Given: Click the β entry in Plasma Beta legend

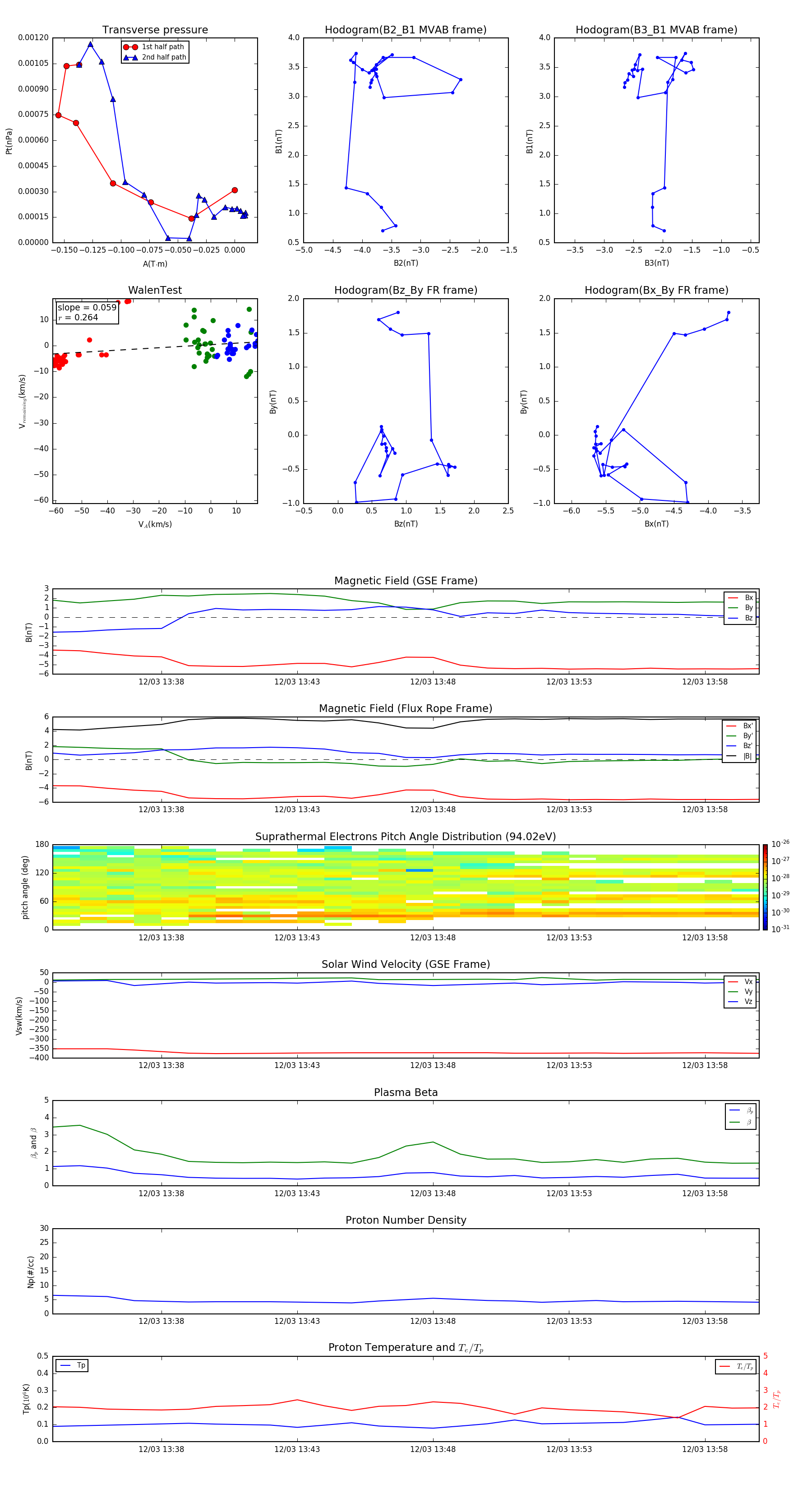Looking at the screenshot, I should click(x=741, y=1122).
